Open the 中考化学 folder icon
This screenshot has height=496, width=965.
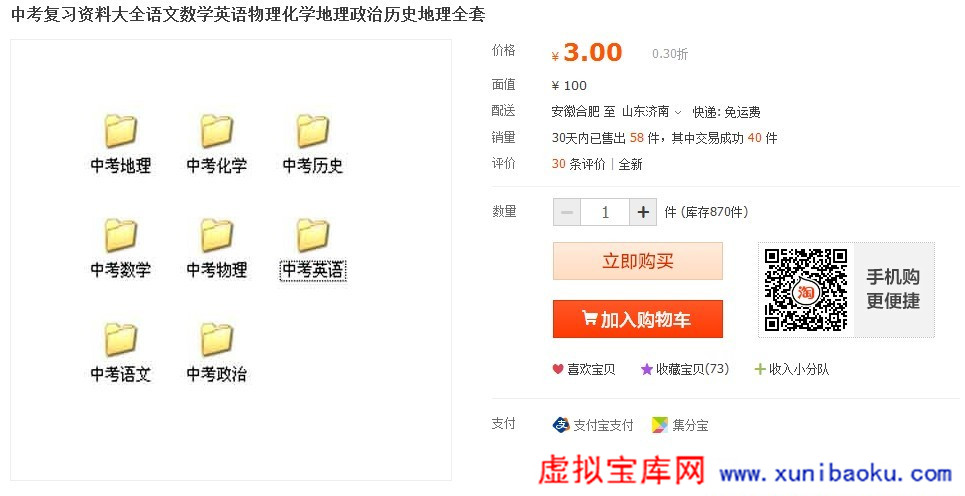tap(217, 132)
